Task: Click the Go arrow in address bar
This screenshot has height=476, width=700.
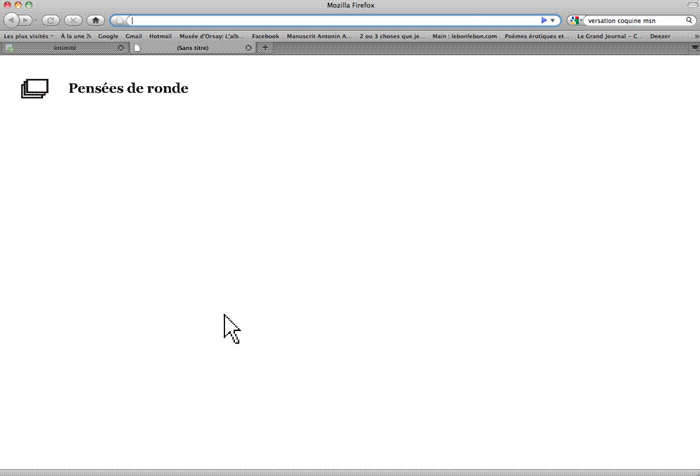Action: coord(543,20)
